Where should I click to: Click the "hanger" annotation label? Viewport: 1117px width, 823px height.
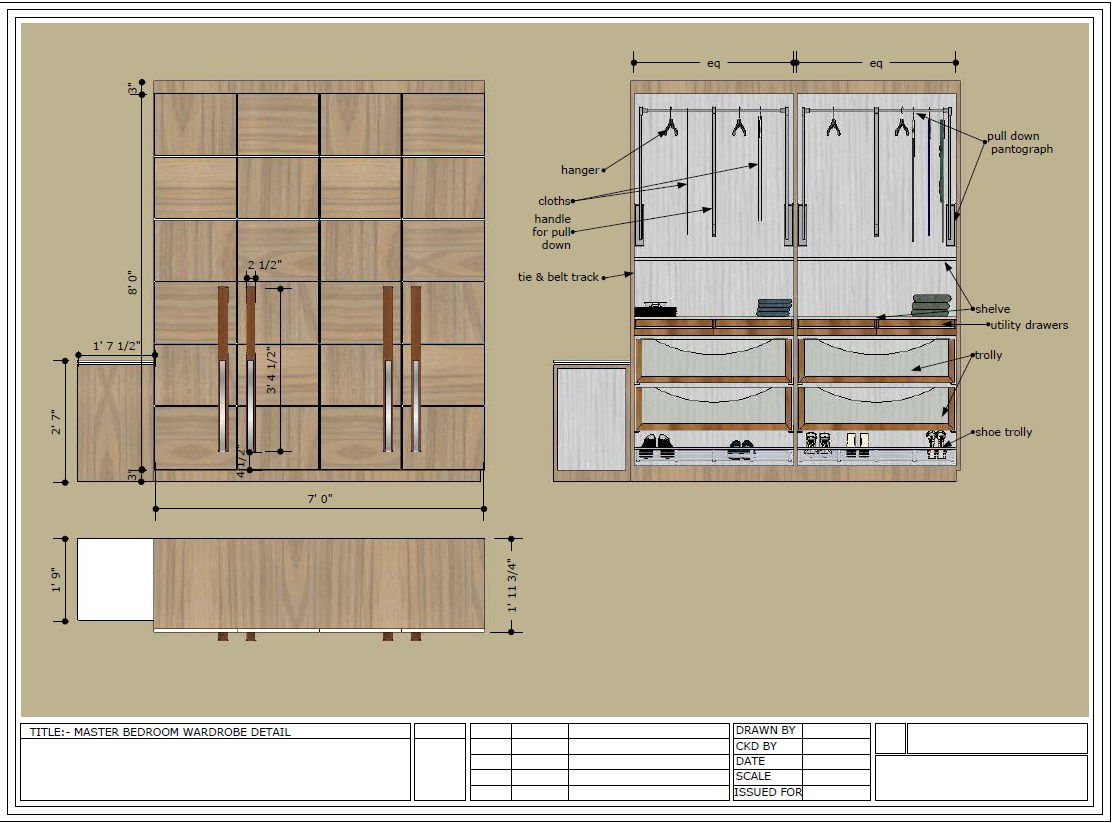coord(579,171)
